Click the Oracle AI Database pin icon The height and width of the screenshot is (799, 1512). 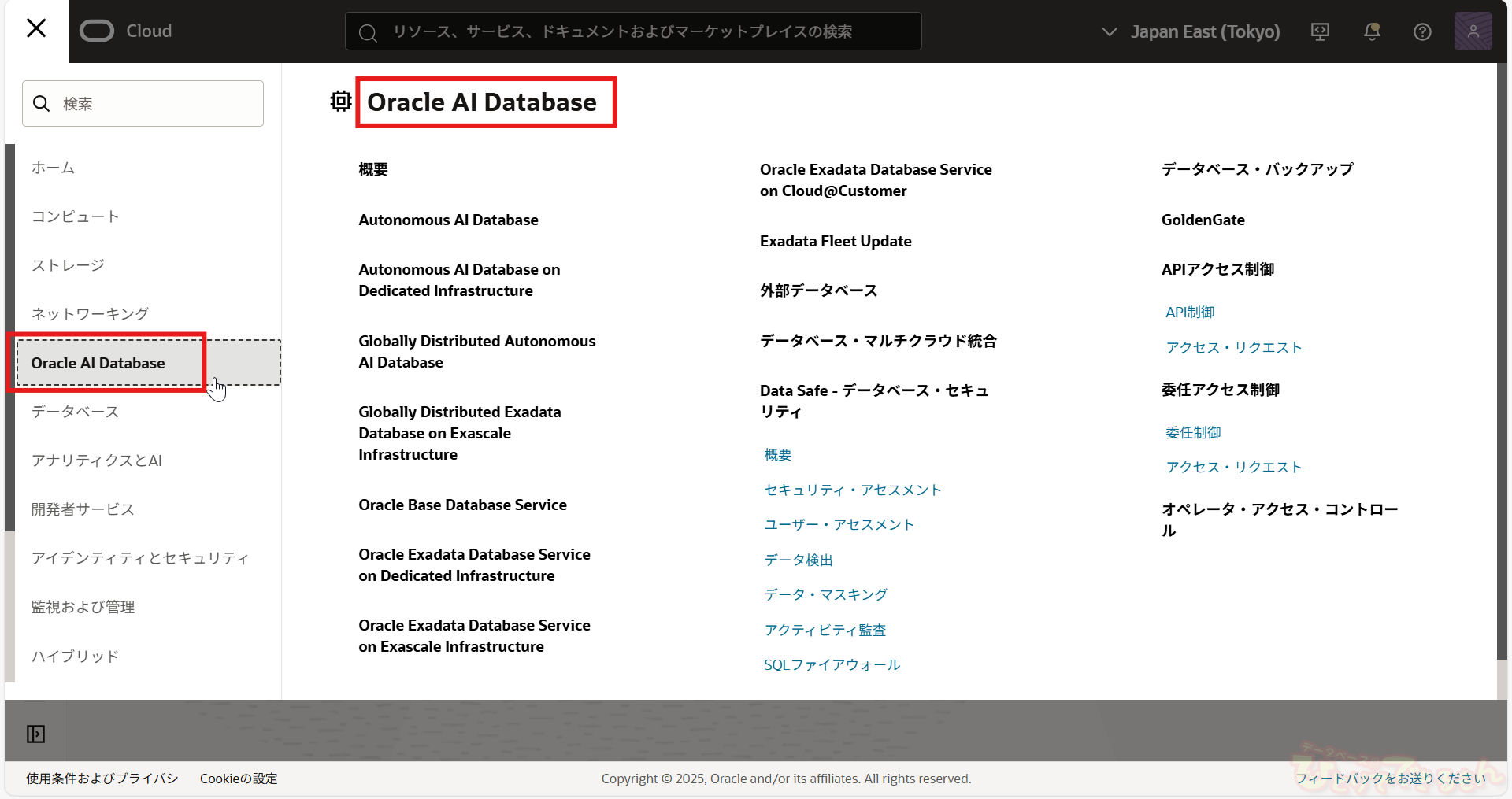(341, 102)
